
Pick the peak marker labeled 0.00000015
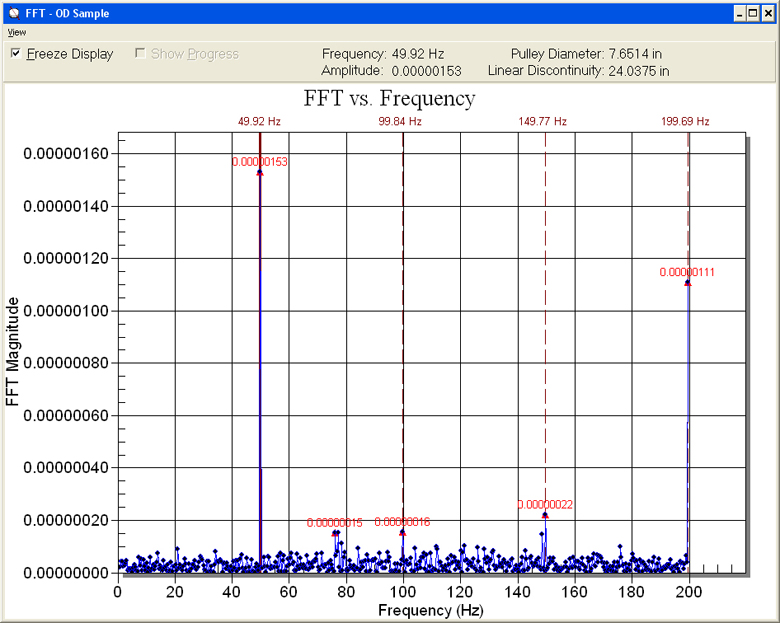click(x=335, y=533)
